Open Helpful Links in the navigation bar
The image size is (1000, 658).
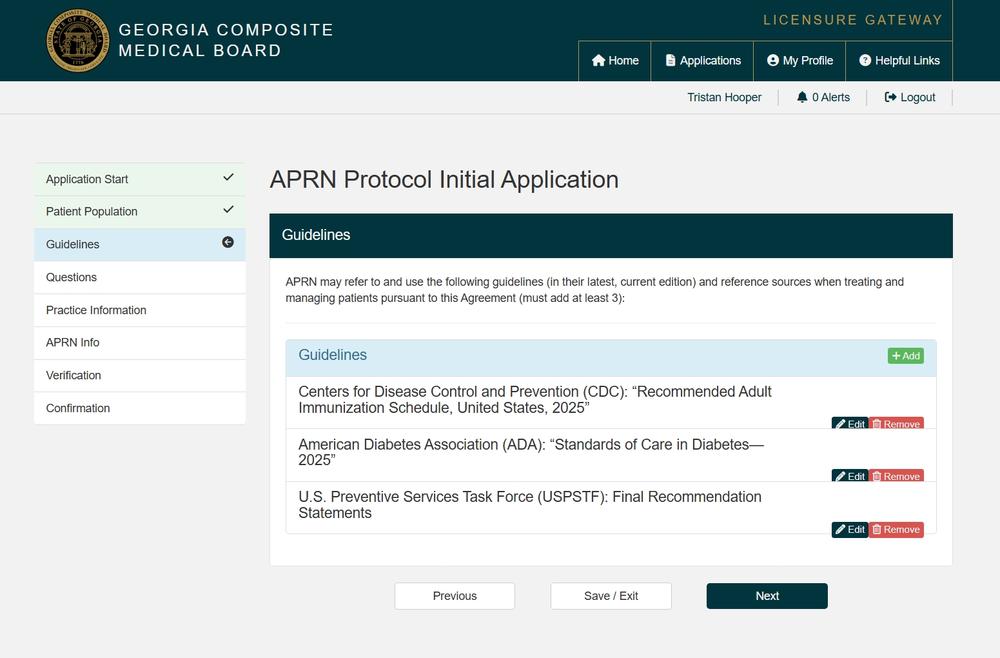[x=899, y=61]
